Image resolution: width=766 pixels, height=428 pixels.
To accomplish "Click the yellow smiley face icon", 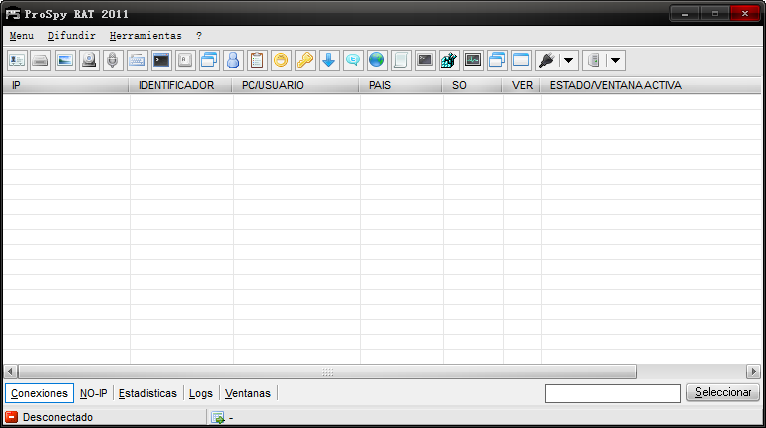I will (281, 60).
